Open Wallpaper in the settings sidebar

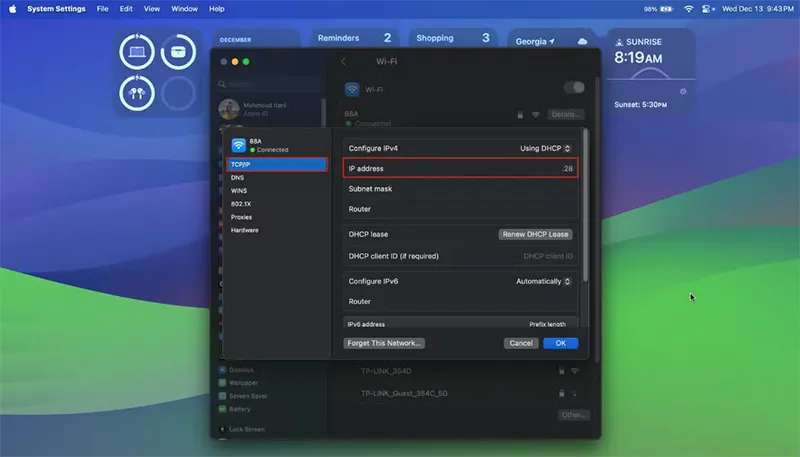pyautogui.click(x=243, y=383)
